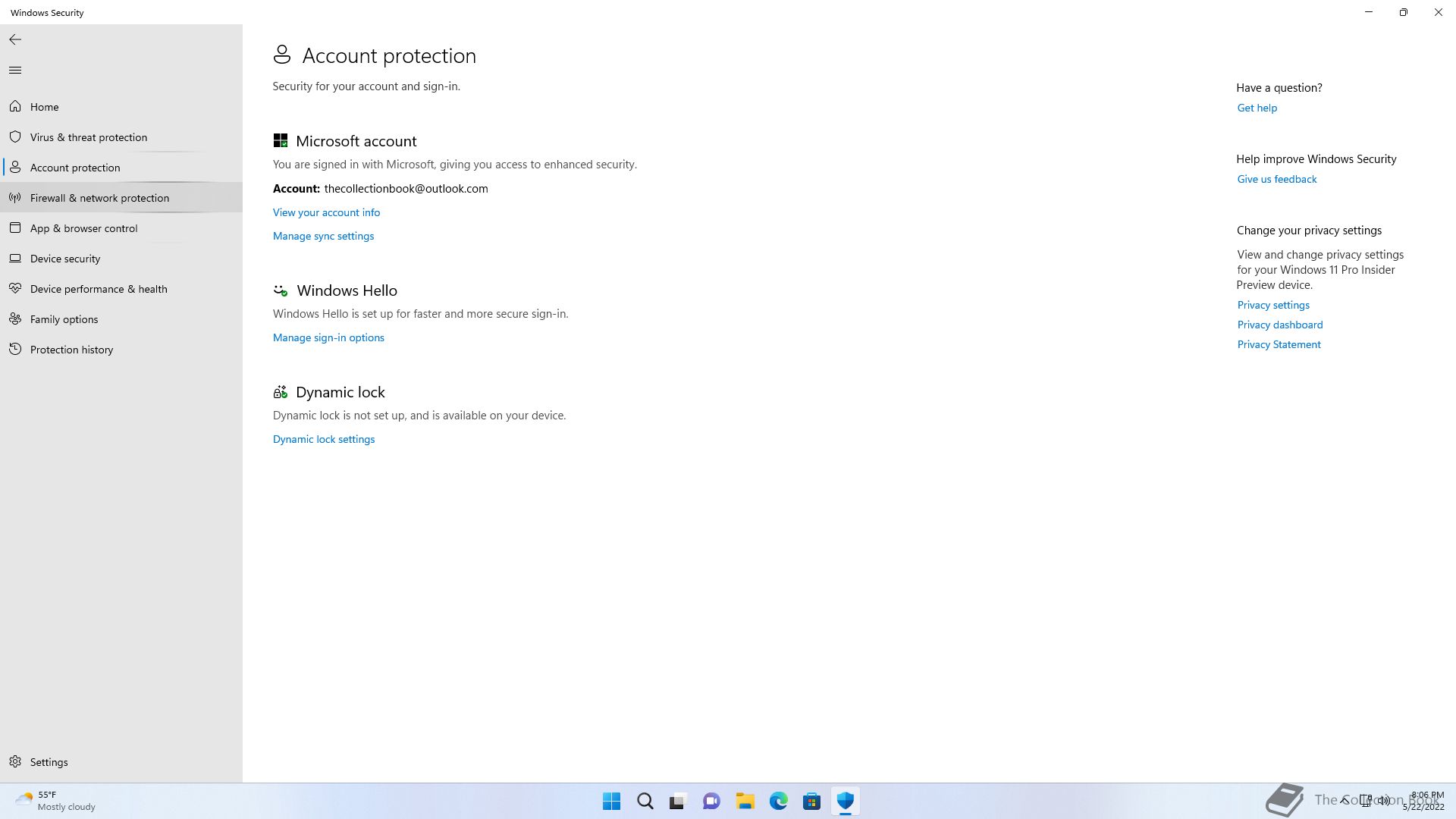1456x819 pixels.
Task: Click the Device security laptop icon
Action: [15, 259]
